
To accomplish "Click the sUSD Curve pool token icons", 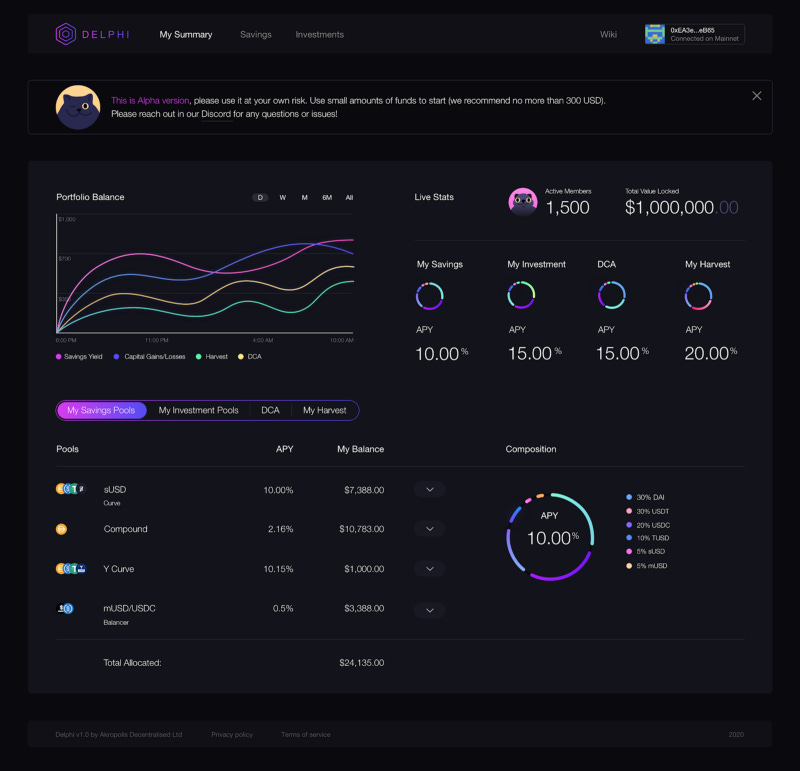I will coord(70,489).
